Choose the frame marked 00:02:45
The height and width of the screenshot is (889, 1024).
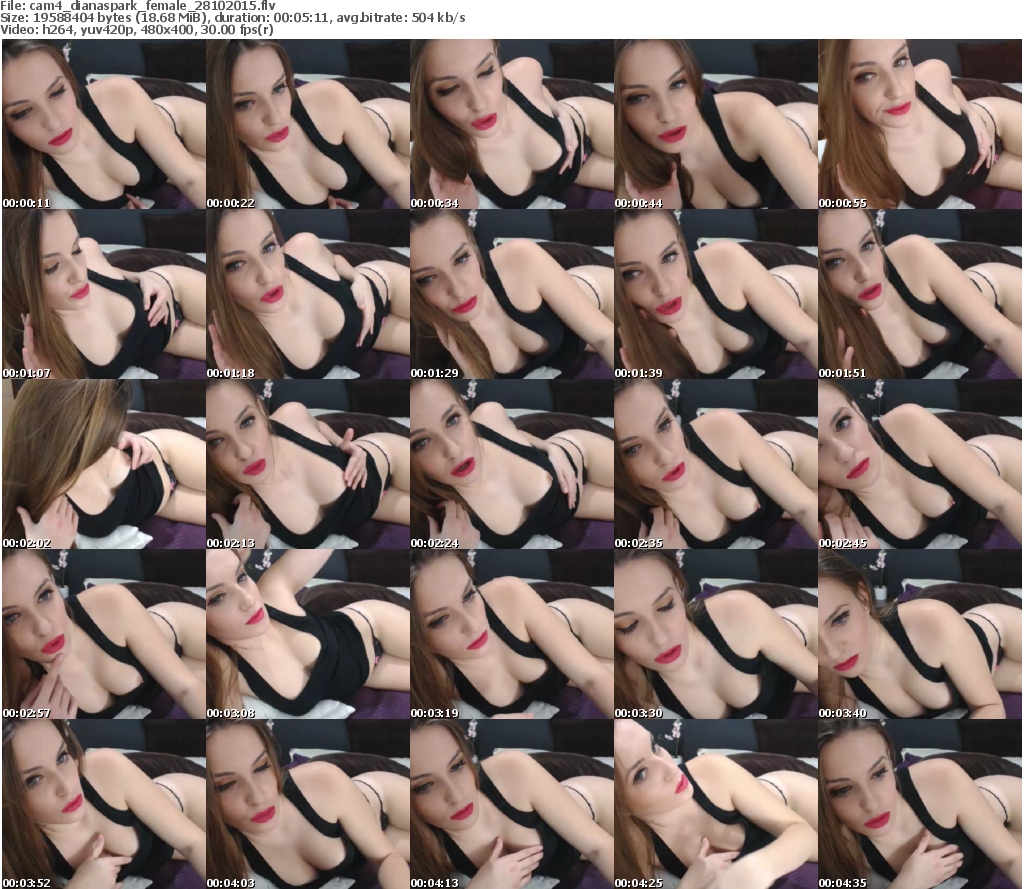tap(920, 464)
